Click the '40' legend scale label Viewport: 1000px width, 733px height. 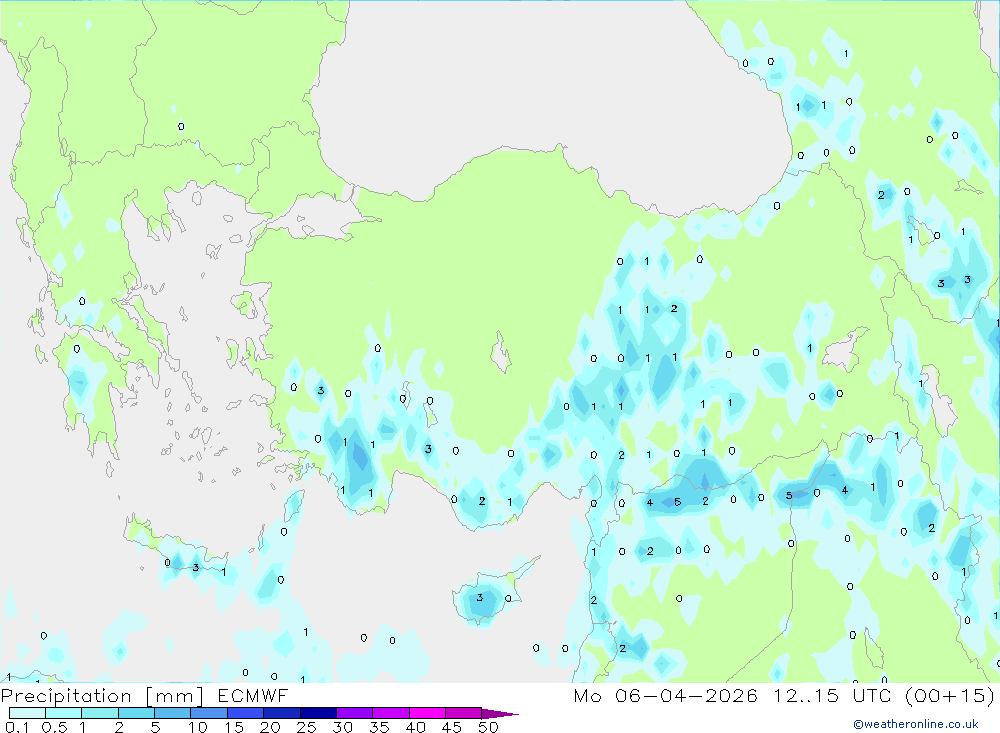(x=415, y=727)
